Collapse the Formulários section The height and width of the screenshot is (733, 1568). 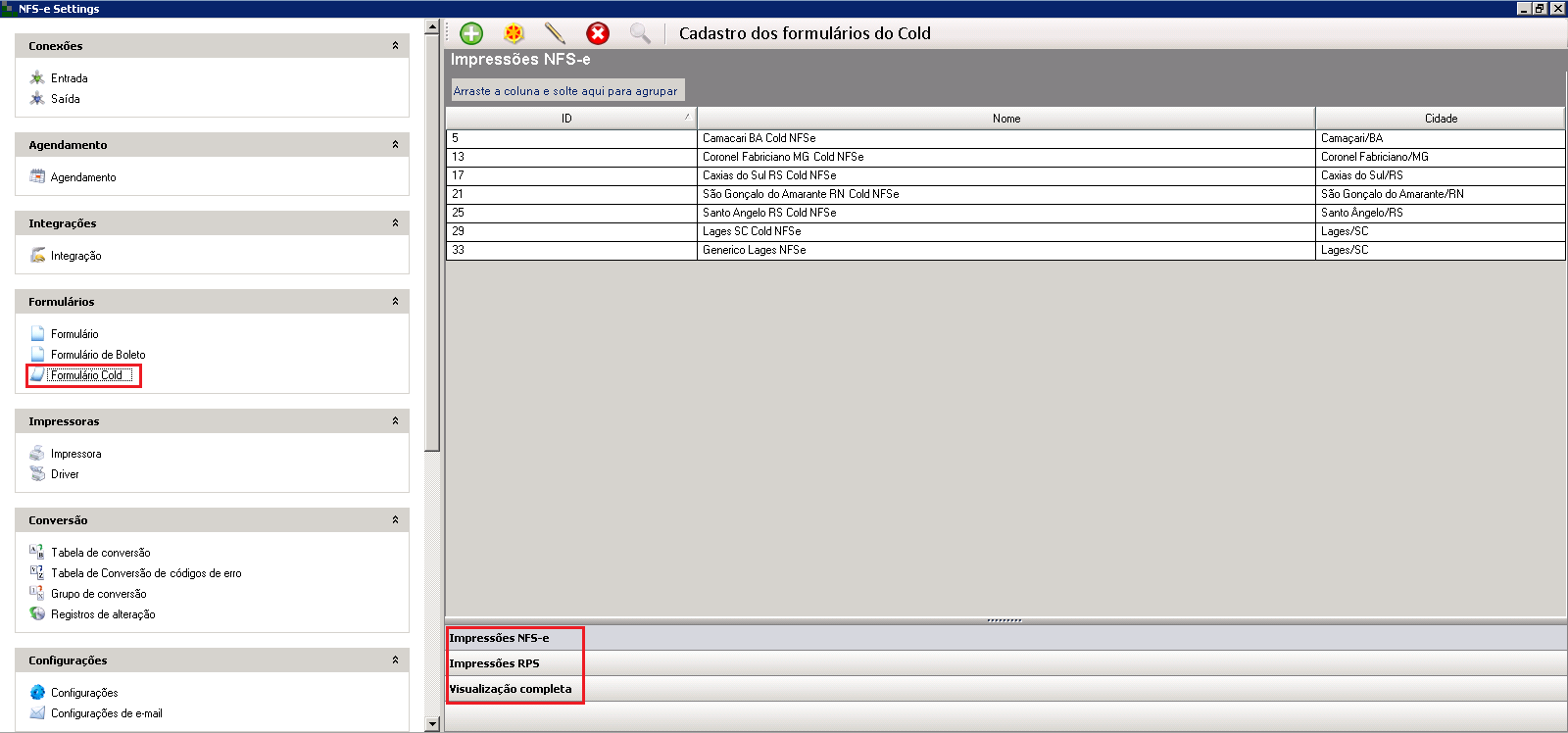coord(395,302)
